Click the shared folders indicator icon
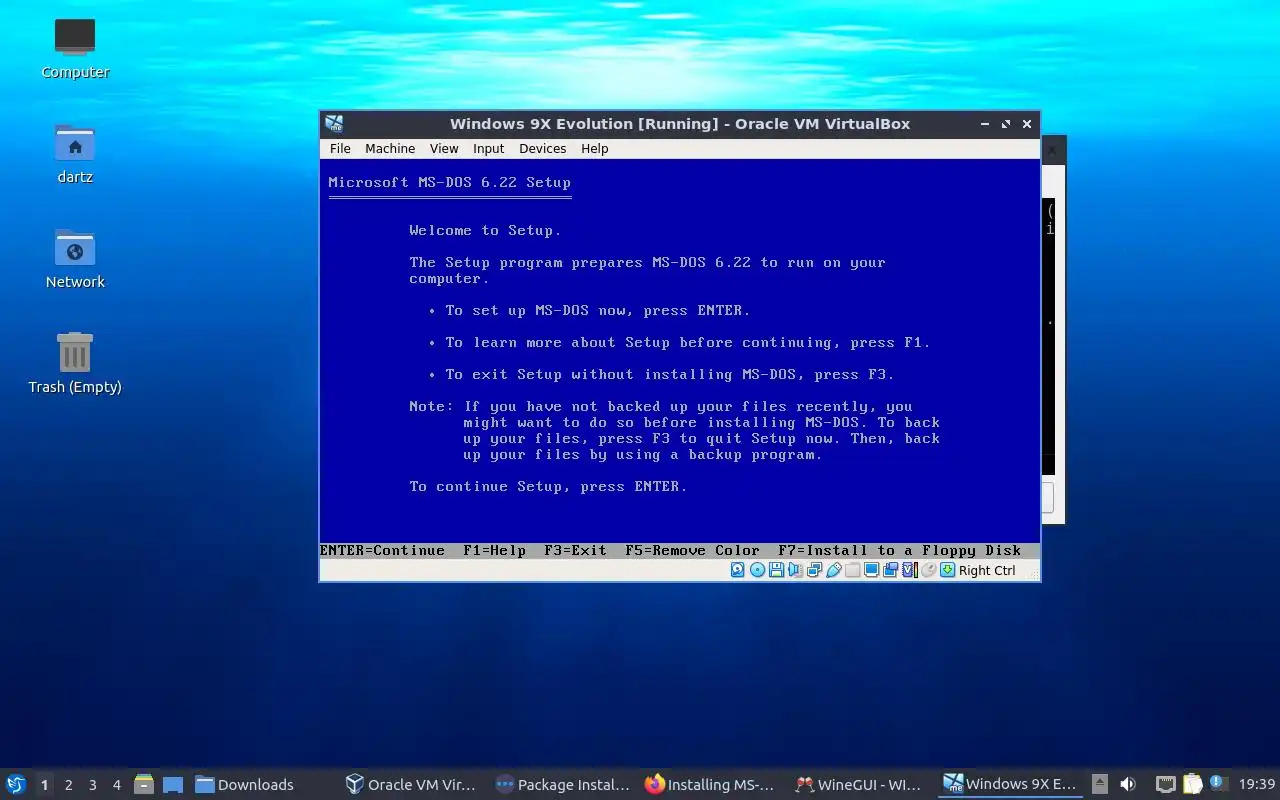The height and width of the screenshot is (800, 1280). tap(852, 570)
